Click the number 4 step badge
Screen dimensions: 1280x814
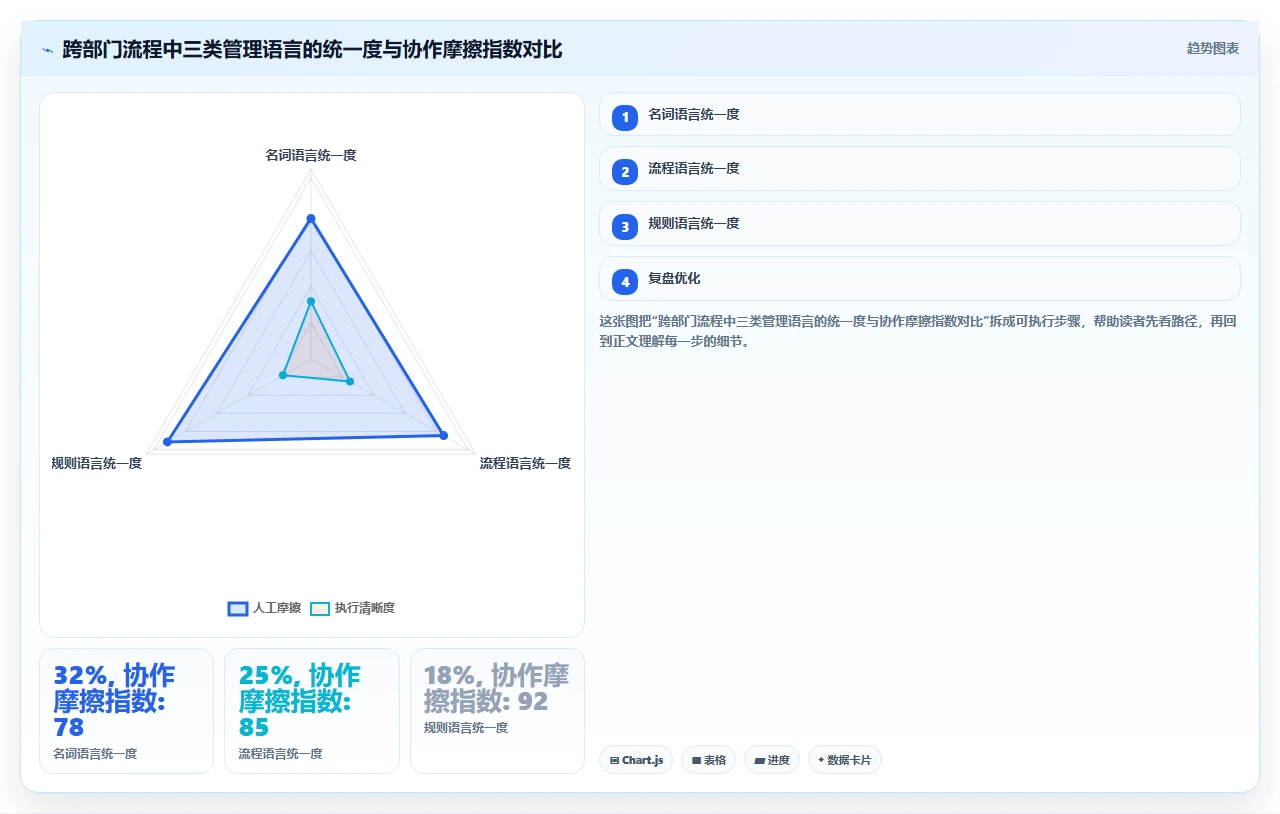[x=625, y=282]
